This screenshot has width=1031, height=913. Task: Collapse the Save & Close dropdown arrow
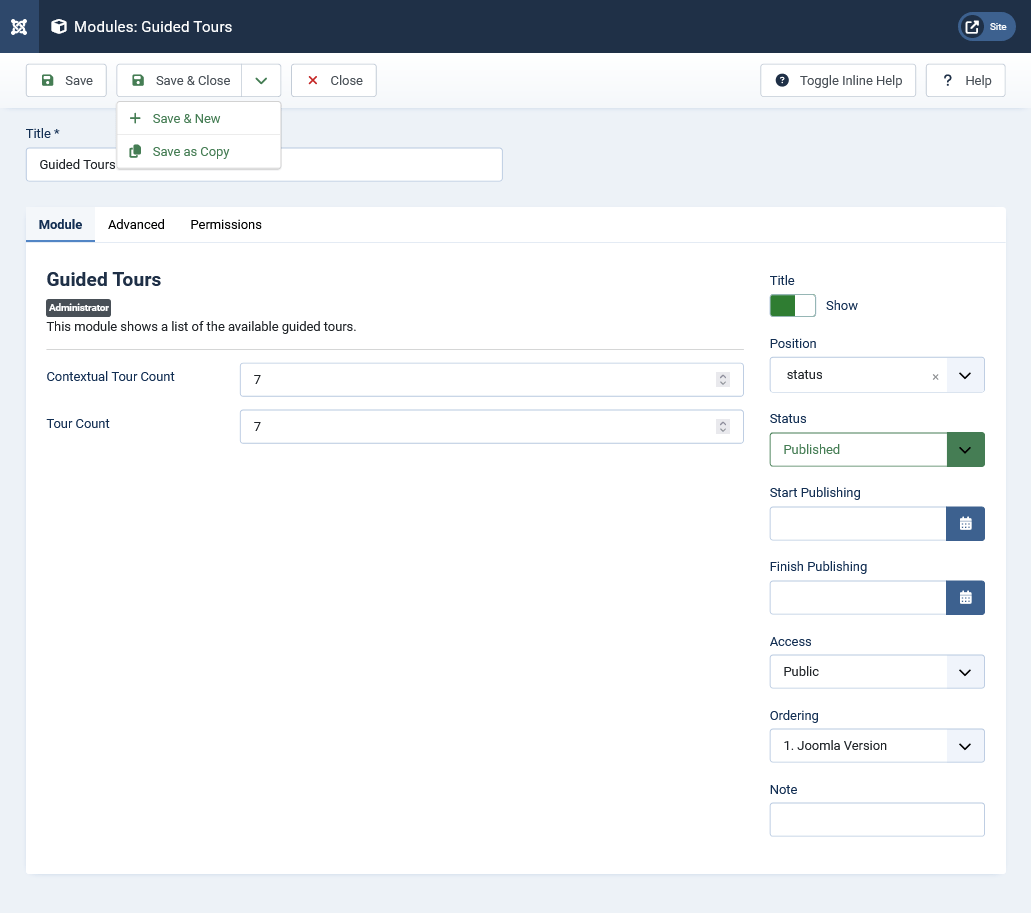click(x=261, y=81)
